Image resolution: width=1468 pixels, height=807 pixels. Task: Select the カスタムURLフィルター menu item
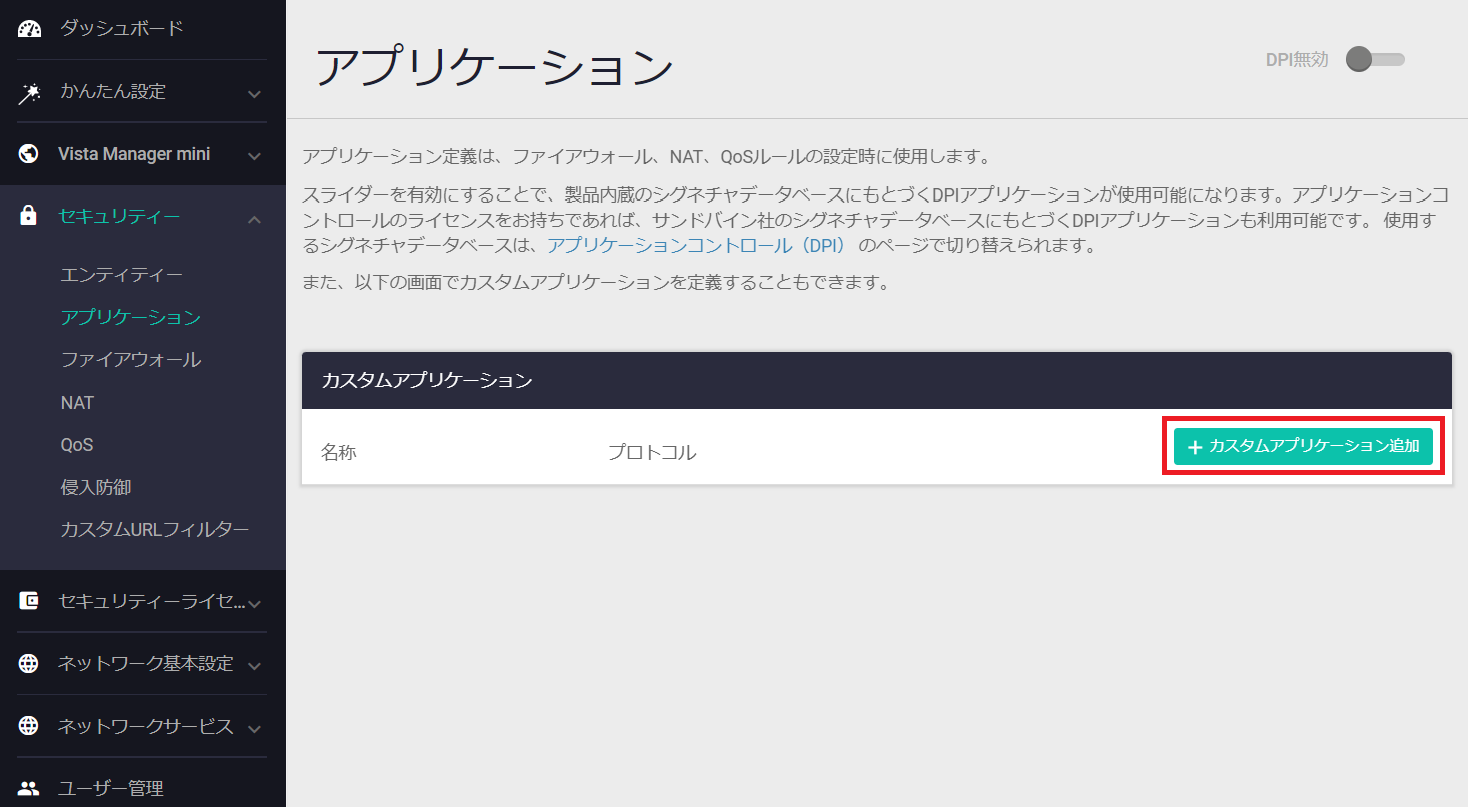click(154, 530)
